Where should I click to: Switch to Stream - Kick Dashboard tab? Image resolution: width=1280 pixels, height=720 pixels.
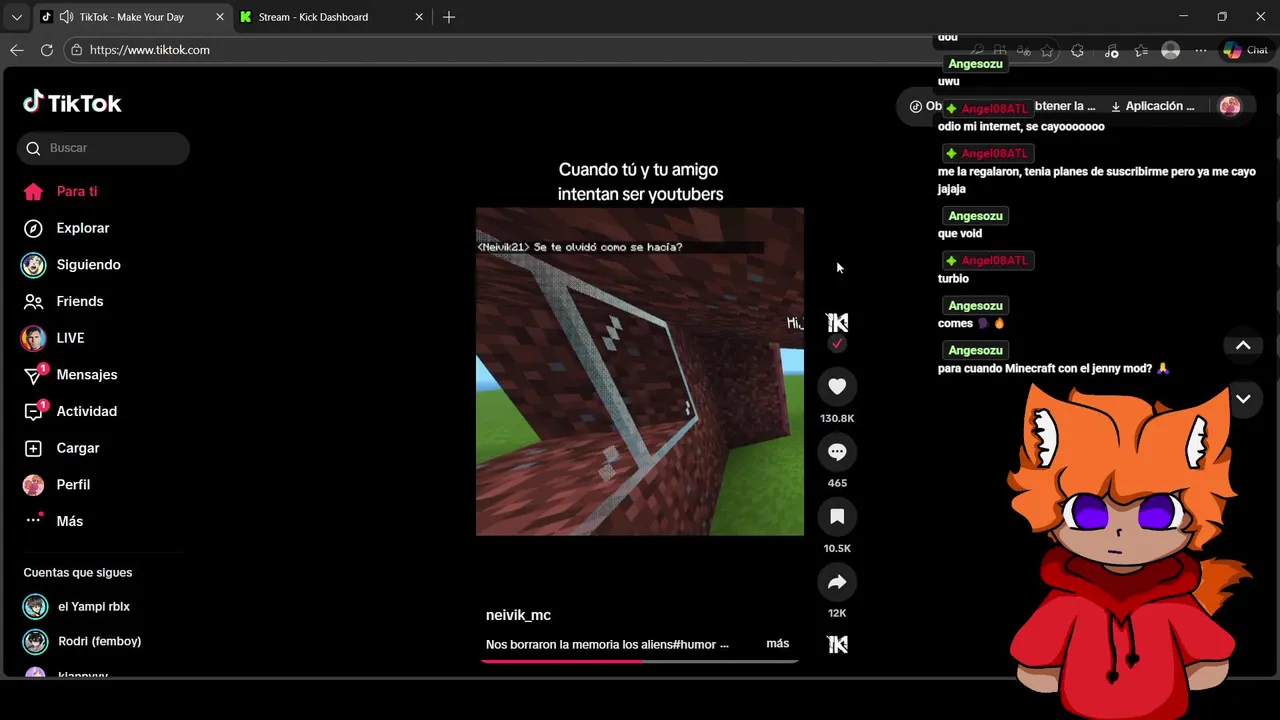[x=313, y=17]
